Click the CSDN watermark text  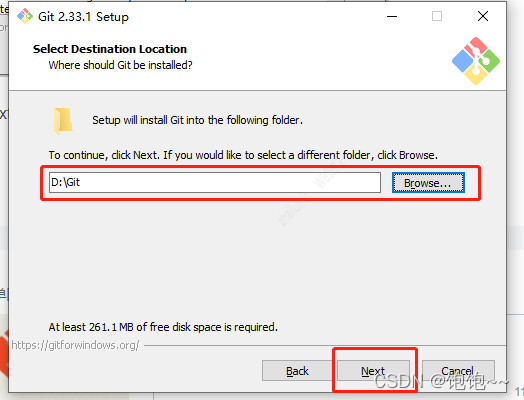[441, 381]
